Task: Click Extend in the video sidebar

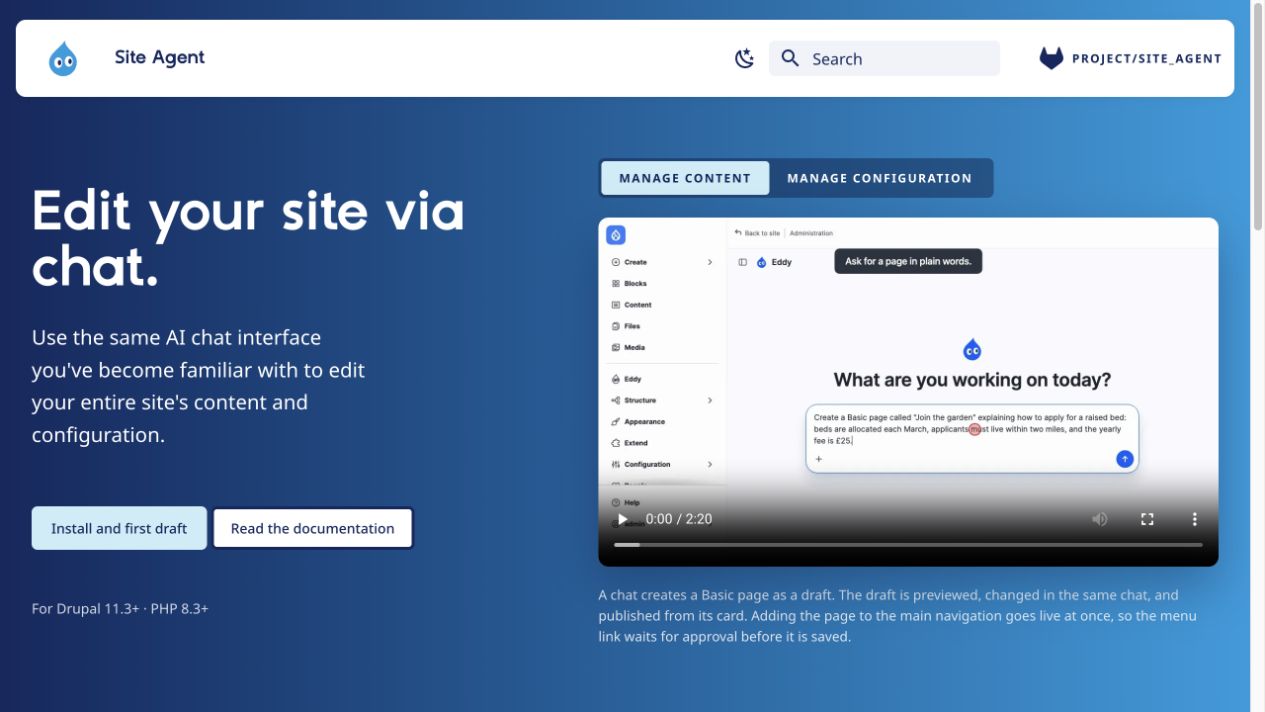Action: coord(635,443)
